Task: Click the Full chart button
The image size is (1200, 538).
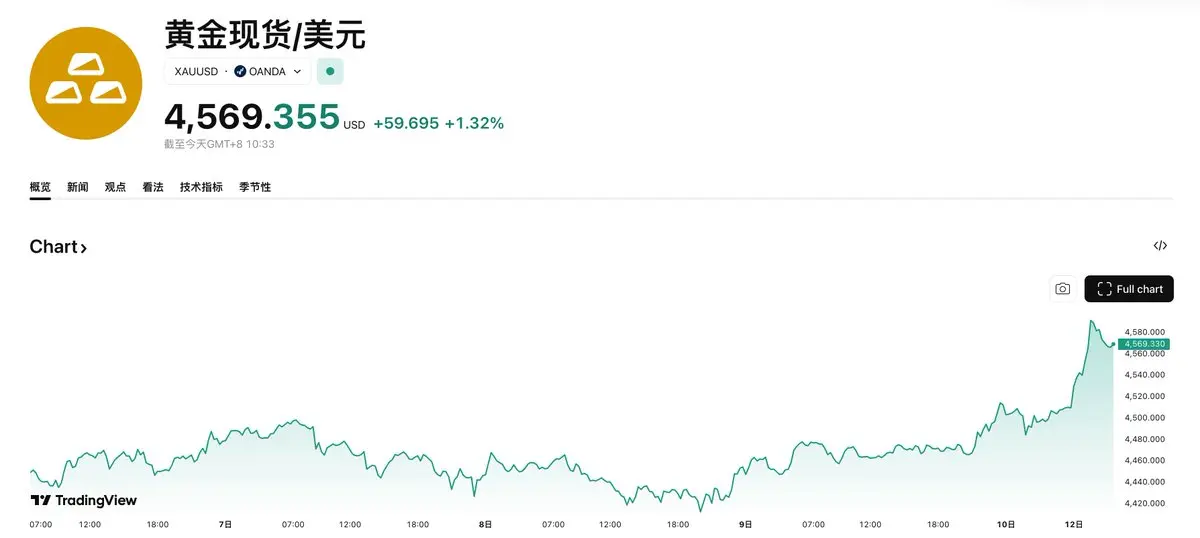Action: [x=1129, y=289]
